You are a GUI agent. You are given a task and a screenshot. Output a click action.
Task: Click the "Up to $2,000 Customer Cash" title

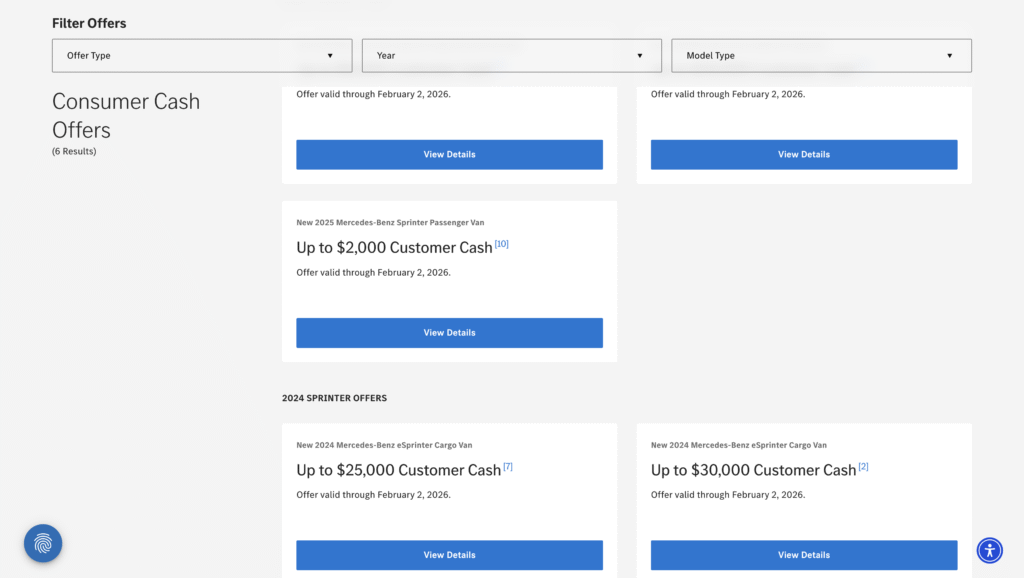tap(394, 248)
